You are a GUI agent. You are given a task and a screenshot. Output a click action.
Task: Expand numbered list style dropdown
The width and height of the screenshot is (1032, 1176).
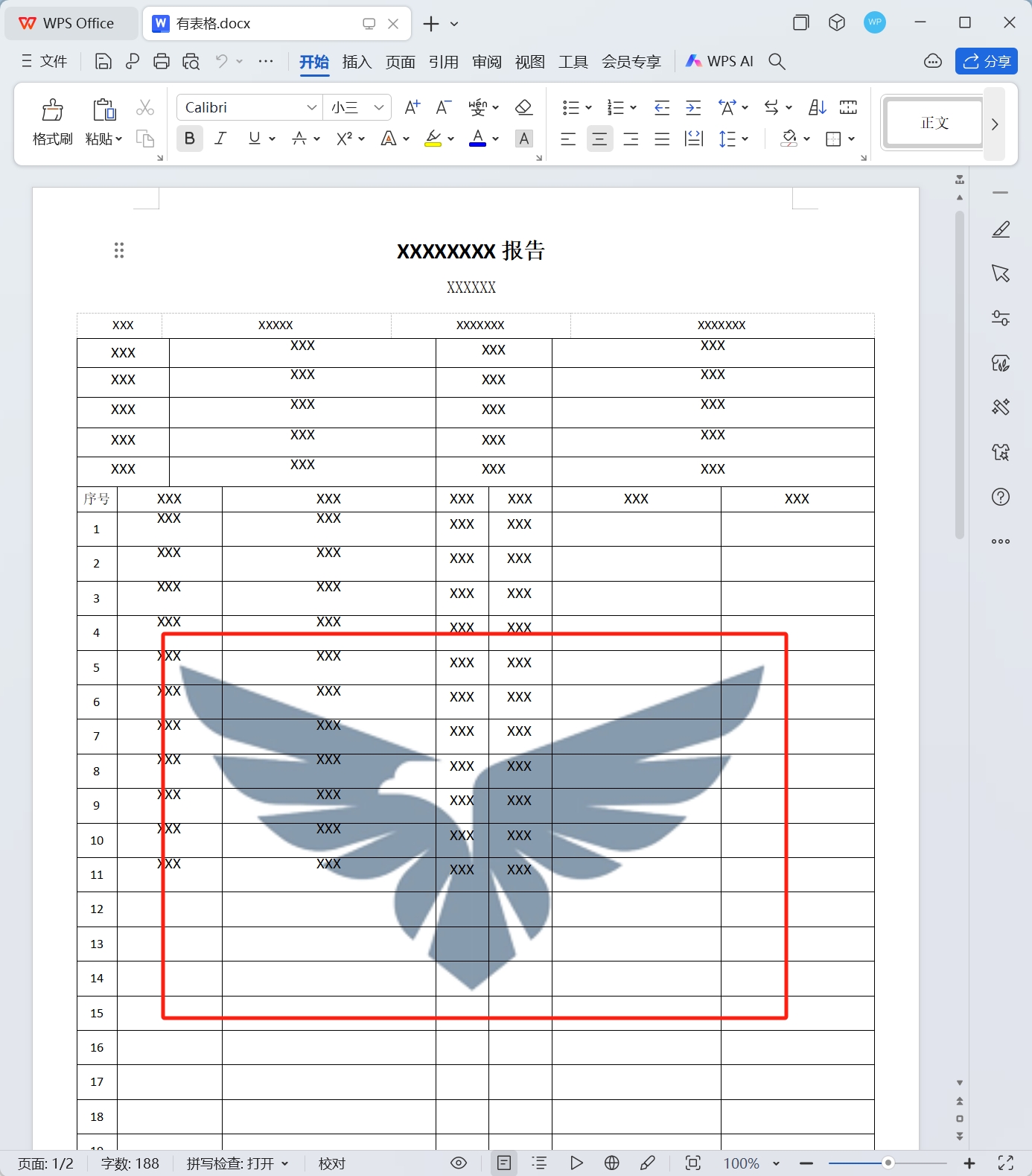[633, 108]
